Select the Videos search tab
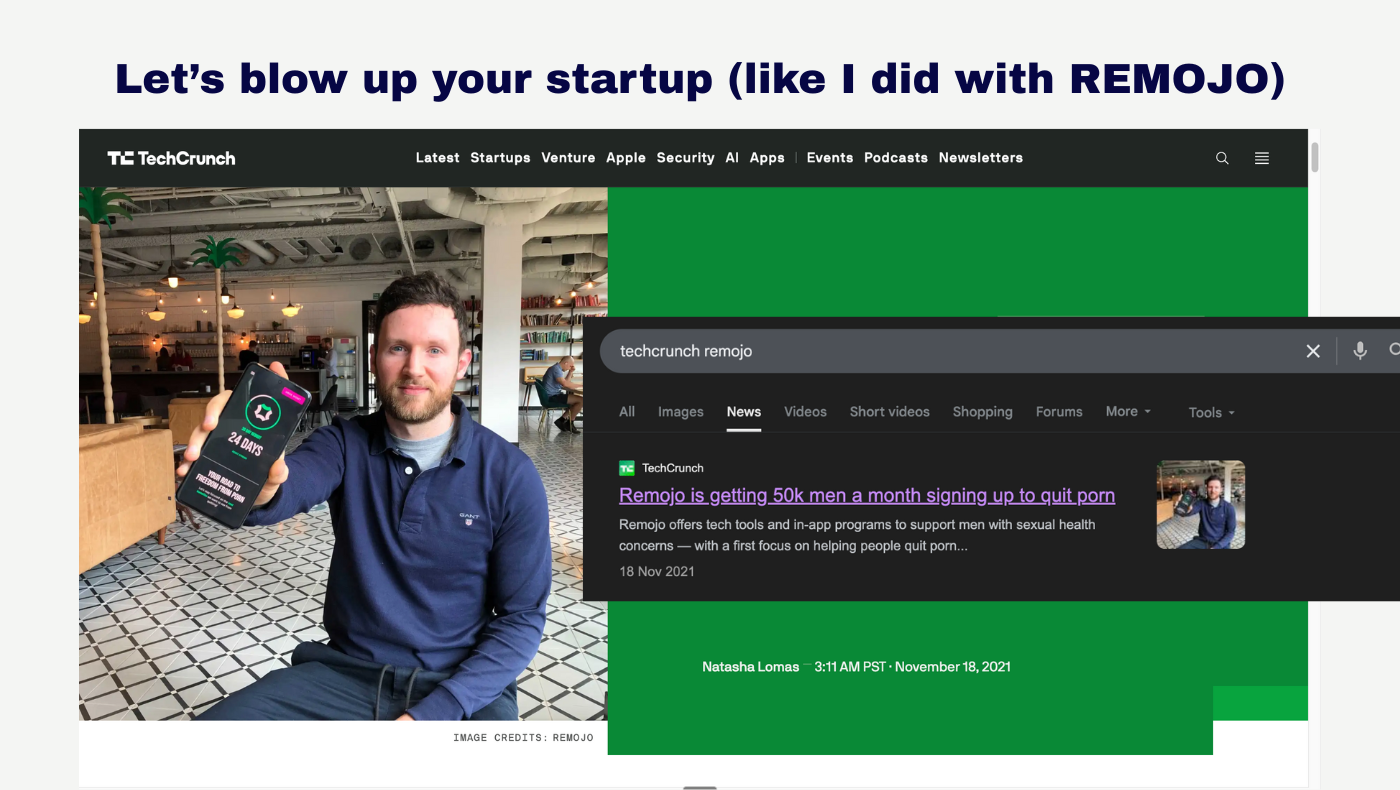The width and height of the screenshot is (1400, 790). [805, 411]
